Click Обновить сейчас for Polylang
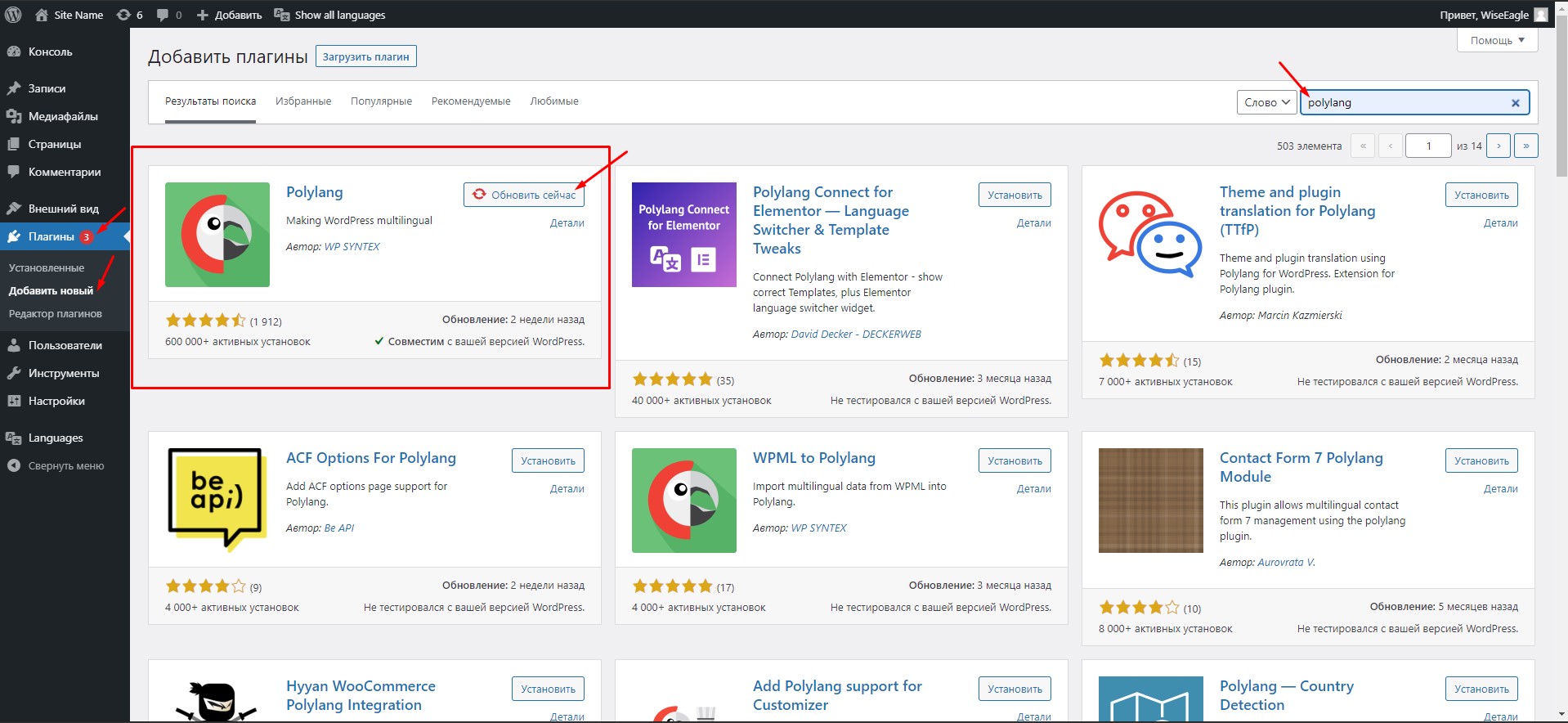Screen dimensions: 1568x723 [524, 195]
